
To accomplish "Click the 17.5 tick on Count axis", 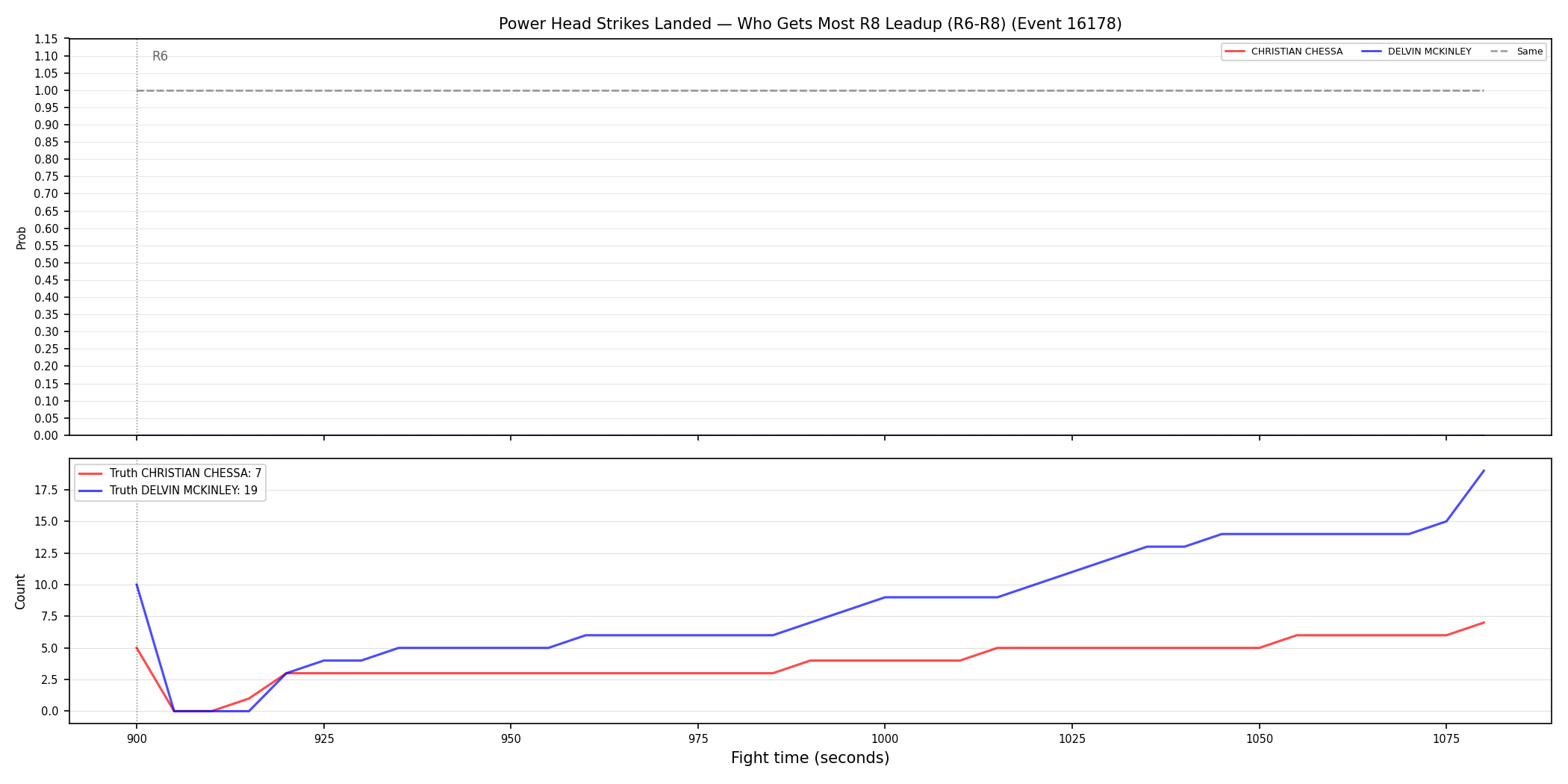I will [x=46, y=490].
